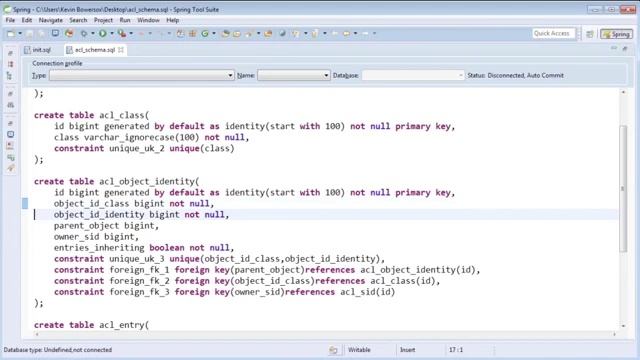Click the Save All toolbar icon
The image size is (640, 360).
[42, 34]
